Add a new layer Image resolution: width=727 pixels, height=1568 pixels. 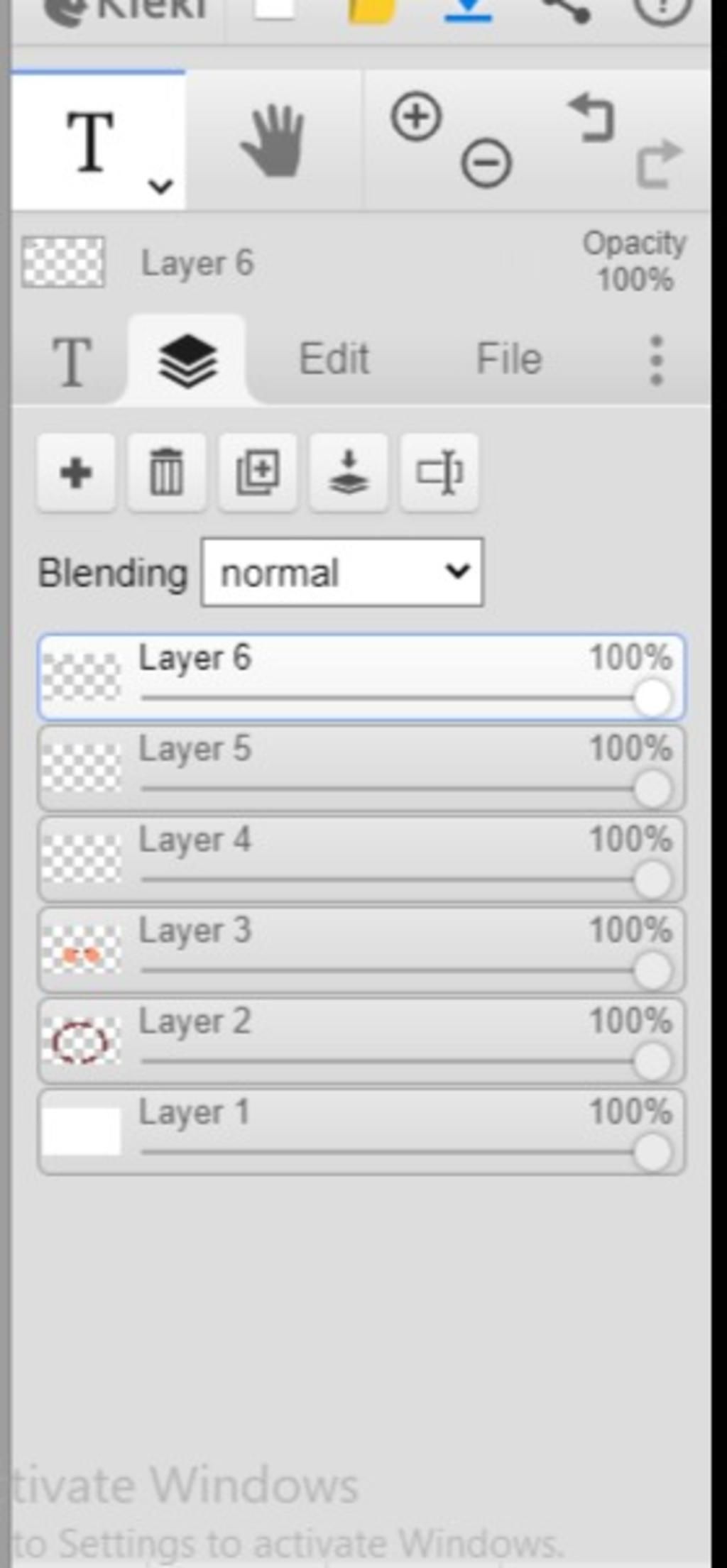(x=76, y=472)
